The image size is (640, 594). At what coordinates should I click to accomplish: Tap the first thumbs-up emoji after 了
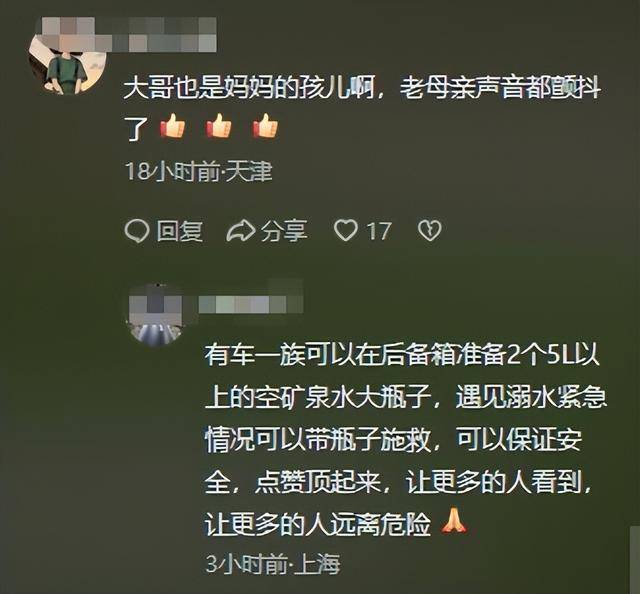coord(173,126)
